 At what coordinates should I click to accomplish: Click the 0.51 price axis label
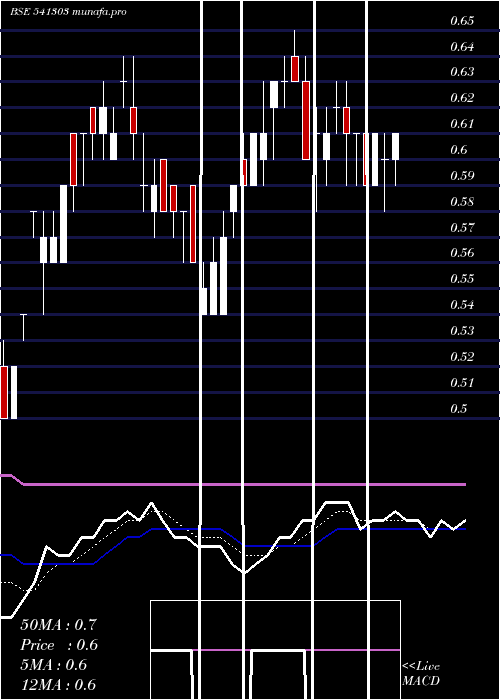pos(462,382)
